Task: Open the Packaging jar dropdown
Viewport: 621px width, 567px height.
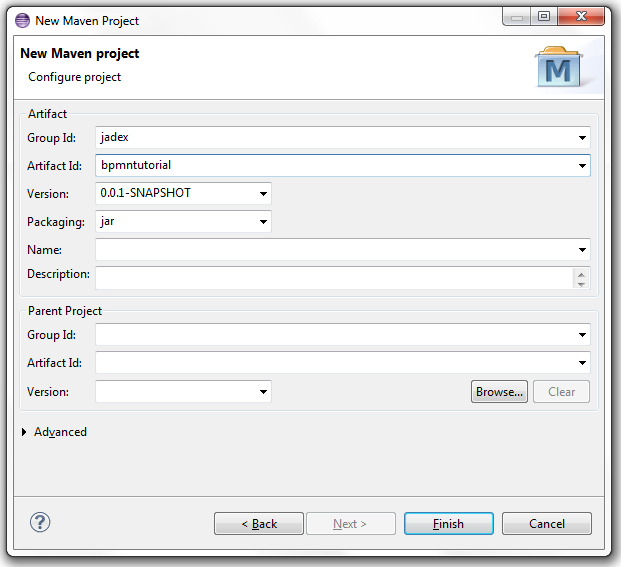Action: 263,222
